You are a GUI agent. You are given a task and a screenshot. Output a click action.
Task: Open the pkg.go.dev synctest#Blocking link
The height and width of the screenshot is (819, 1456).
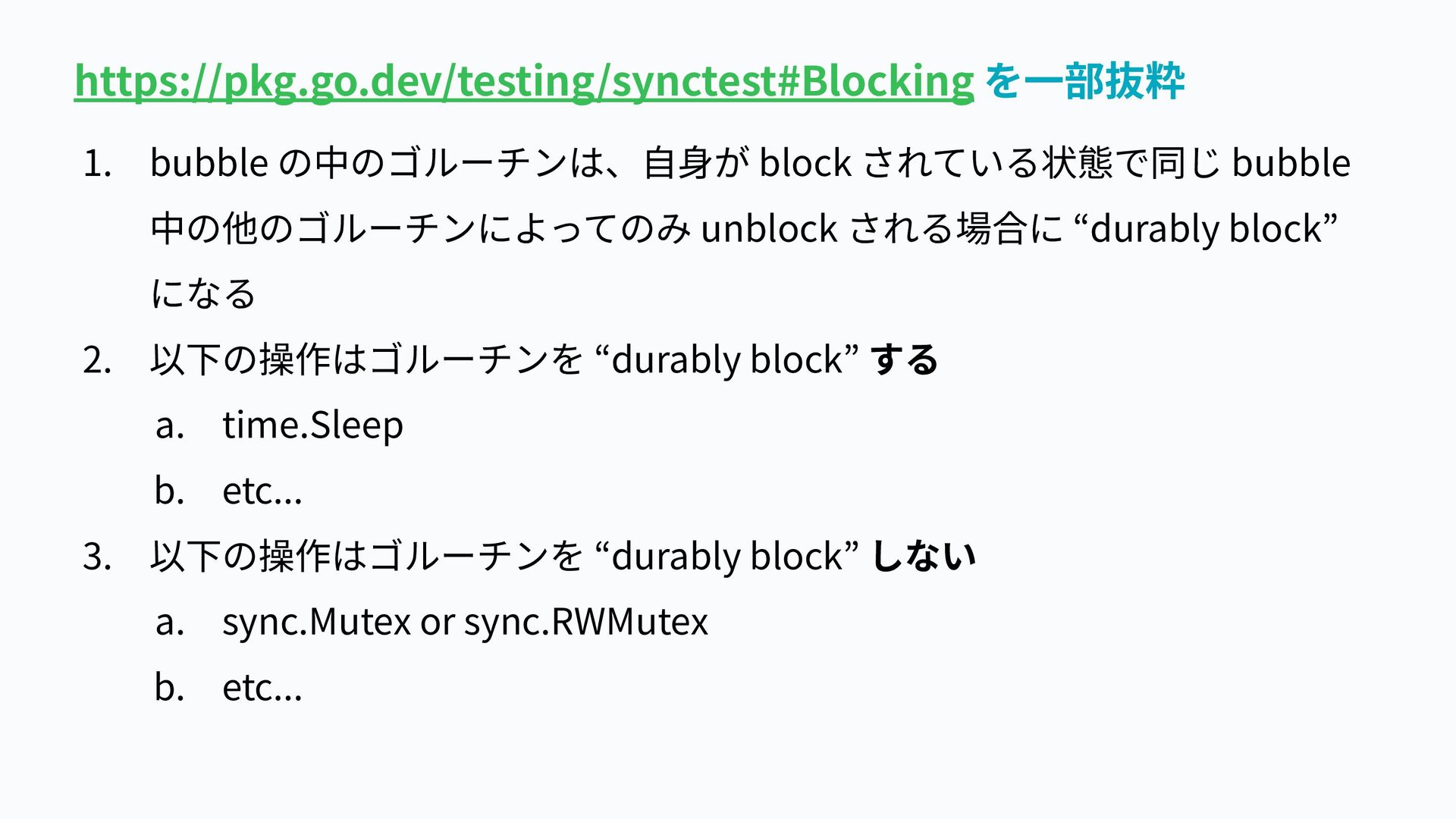pos(524,82)
